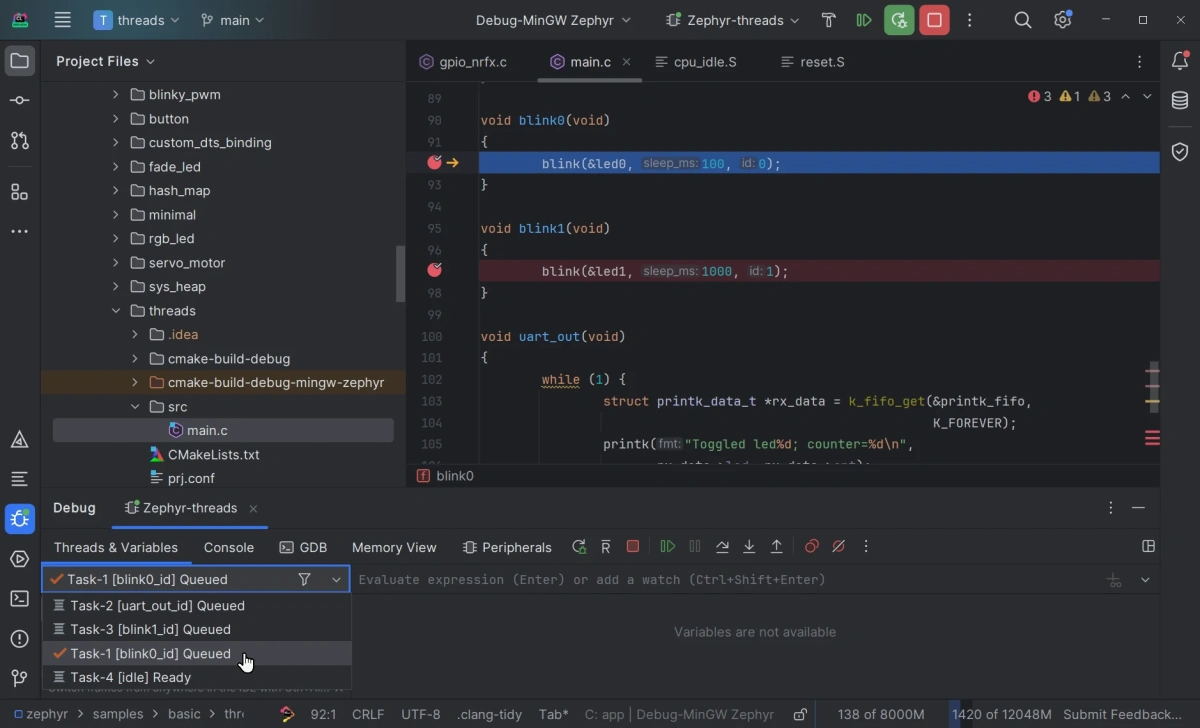Click the Build hammer icon

(x=828, y=20)
